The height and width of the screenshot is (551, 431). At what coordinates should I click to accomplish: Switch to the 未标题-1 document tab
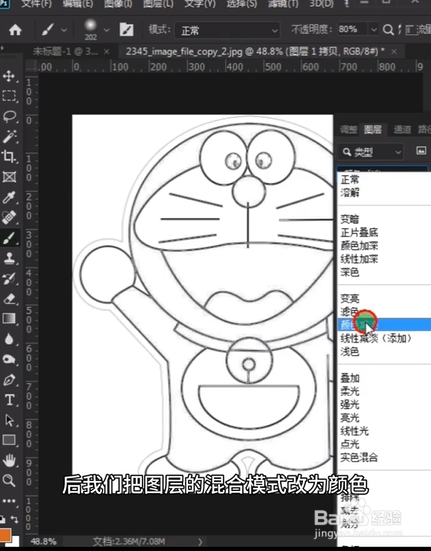pyautogui.click(x=65, y=52)
